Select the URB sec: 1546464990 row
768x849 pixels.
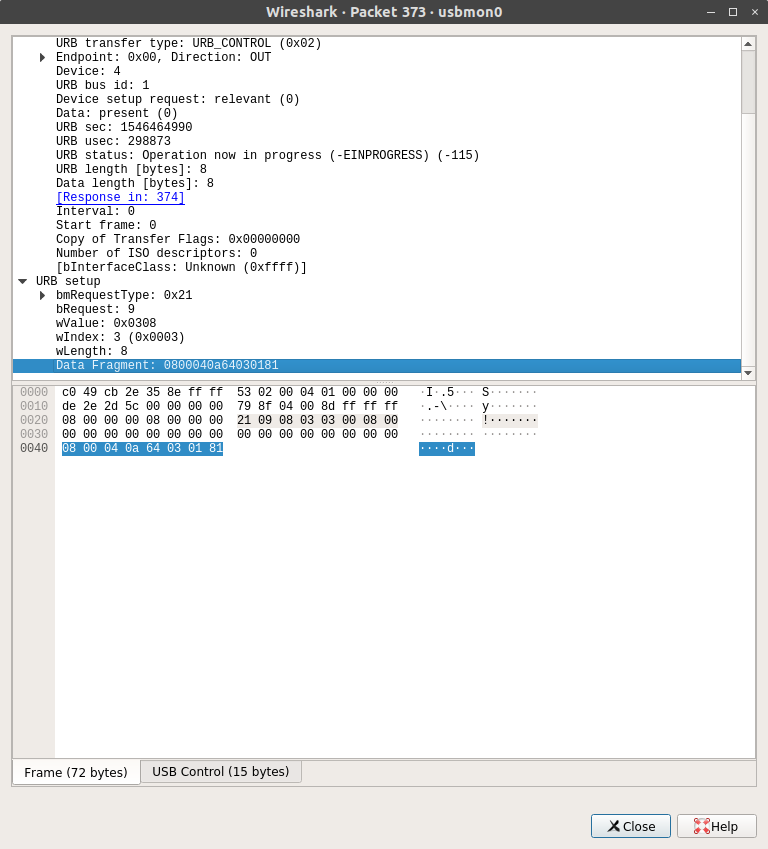point(376,127)
